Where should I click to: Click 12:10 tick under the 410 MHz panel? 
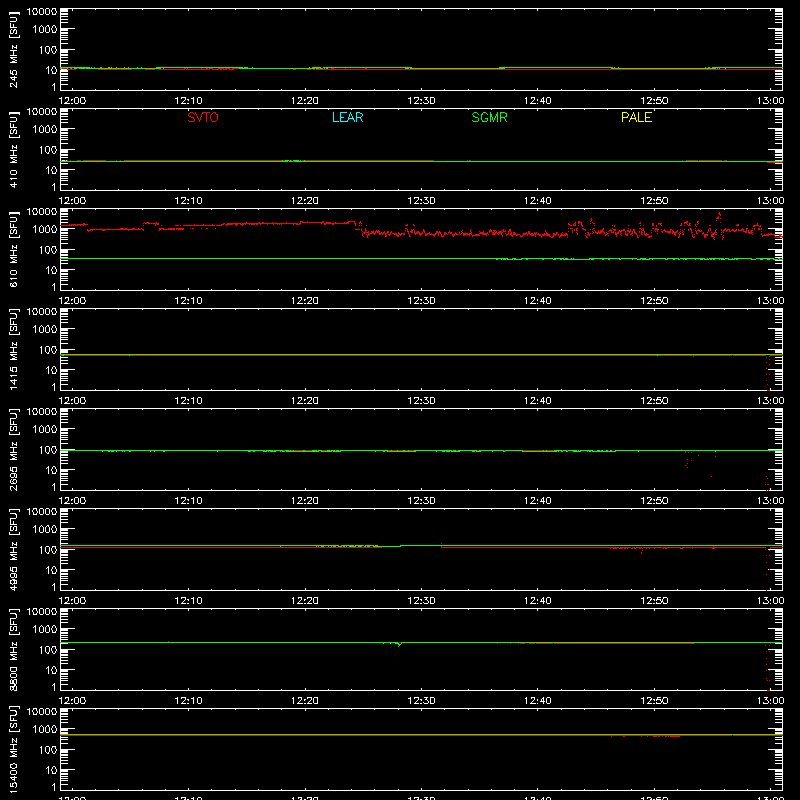pos(189,201)
